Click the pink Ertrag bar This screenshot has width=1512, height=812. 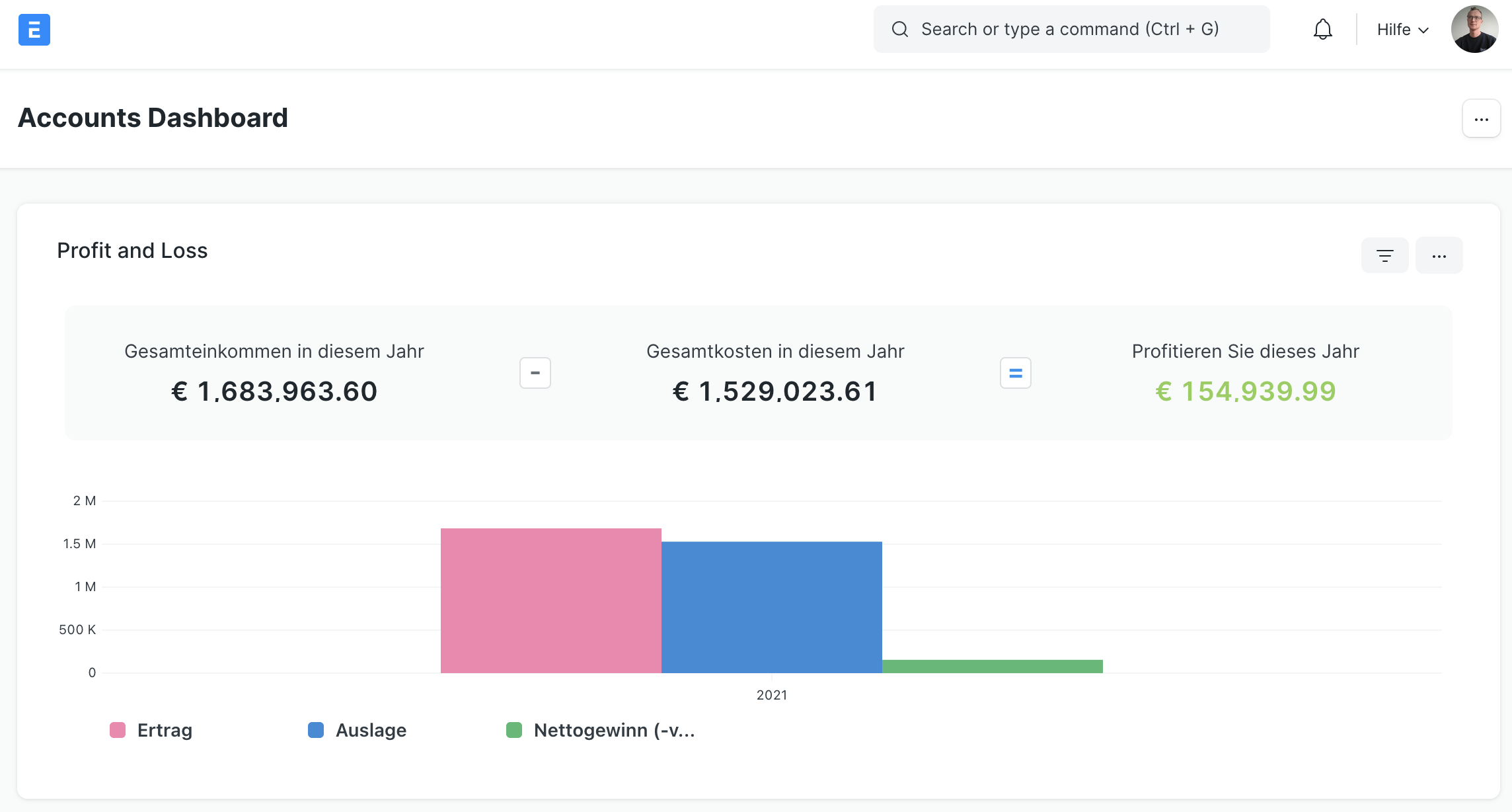click(x=550, y=600)
